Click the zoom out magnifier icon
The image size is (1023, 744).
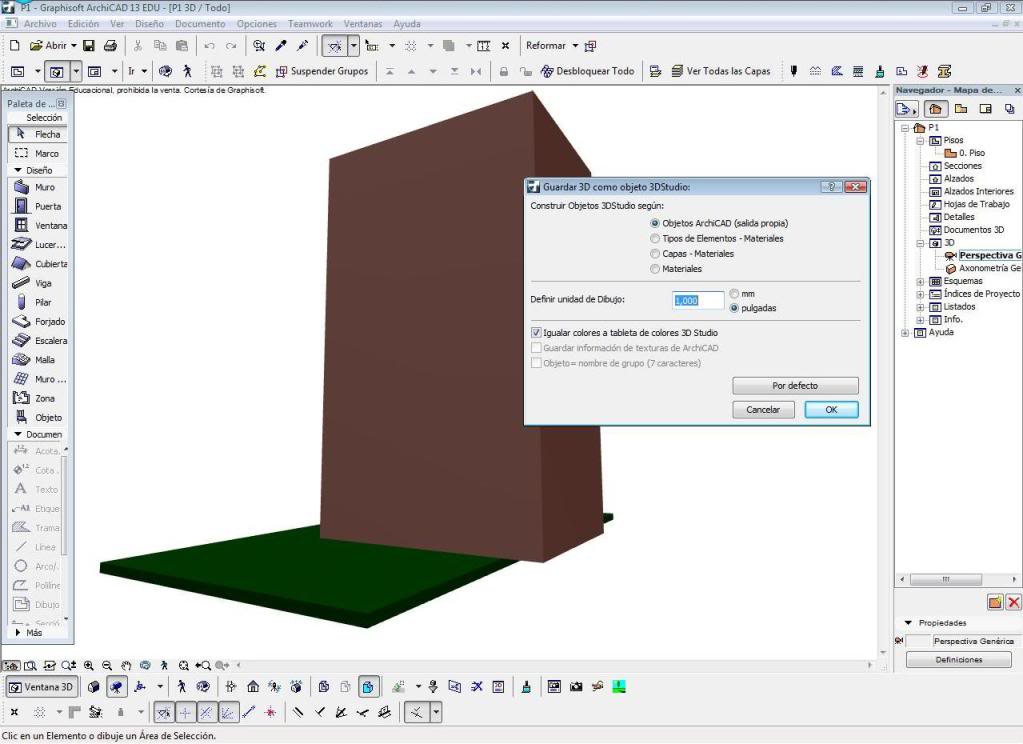[x=107, y=666]
